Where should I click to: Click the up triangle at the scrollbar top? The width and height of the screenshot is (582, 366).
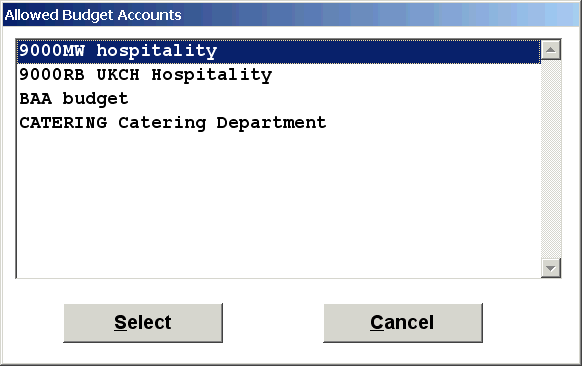click(550, 50)
